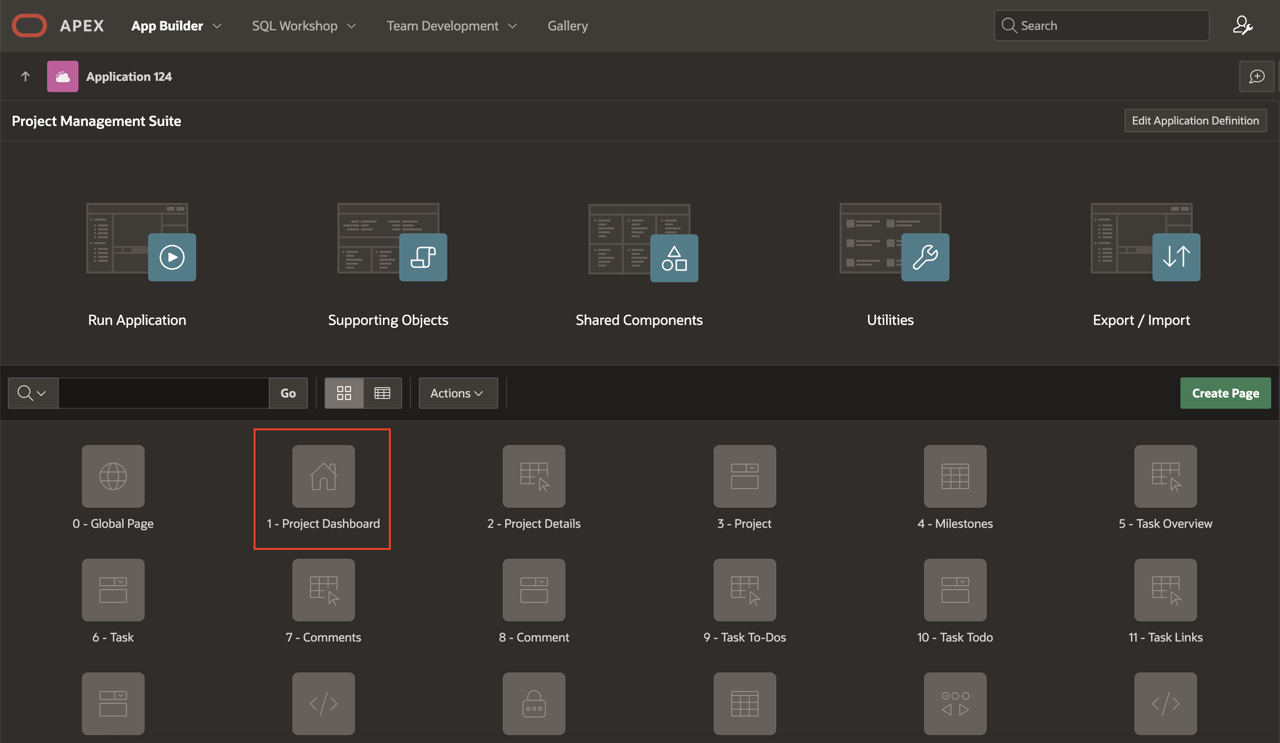Open the 1 - Project Dashboard page
The image size is (1280, 743).
click(x=323, y=477)
